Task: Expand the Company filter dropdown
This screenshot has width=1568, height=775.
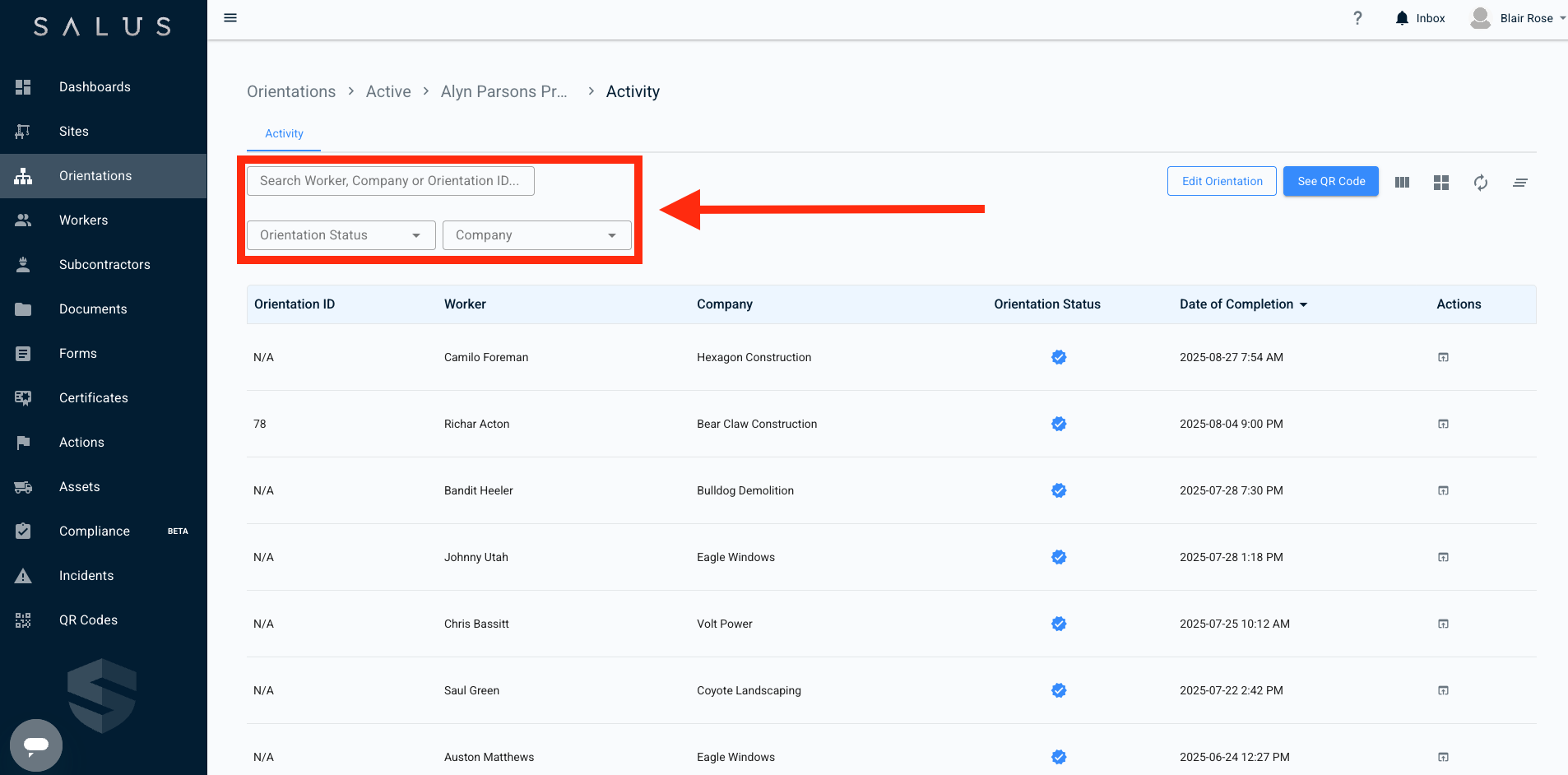Action: point(536,235)
